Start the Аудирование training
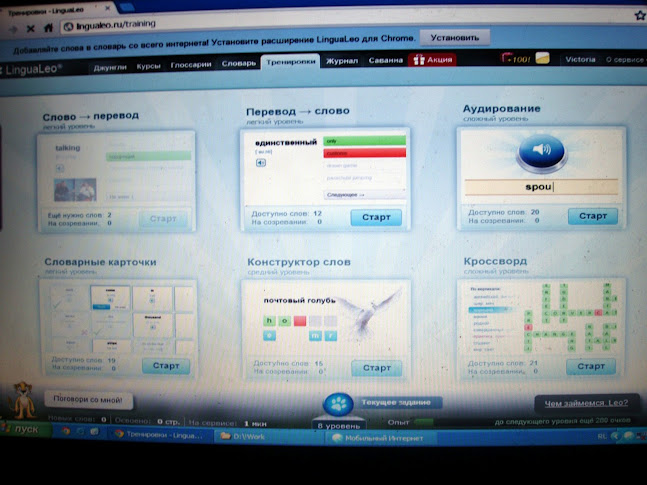Viewport: 647px width, 485px height. tap(593, 216)
